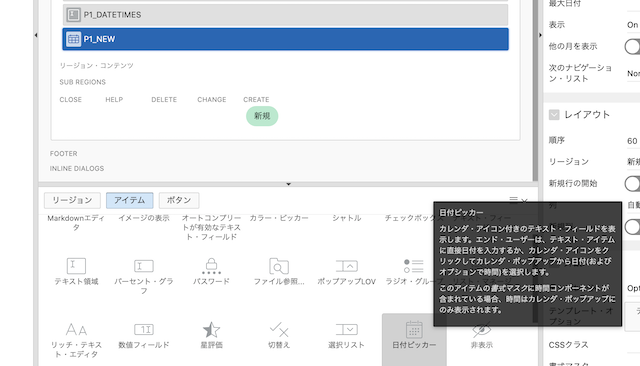Open the 表示 dropdown showing On
640x366 pixels.
(633, 25)
